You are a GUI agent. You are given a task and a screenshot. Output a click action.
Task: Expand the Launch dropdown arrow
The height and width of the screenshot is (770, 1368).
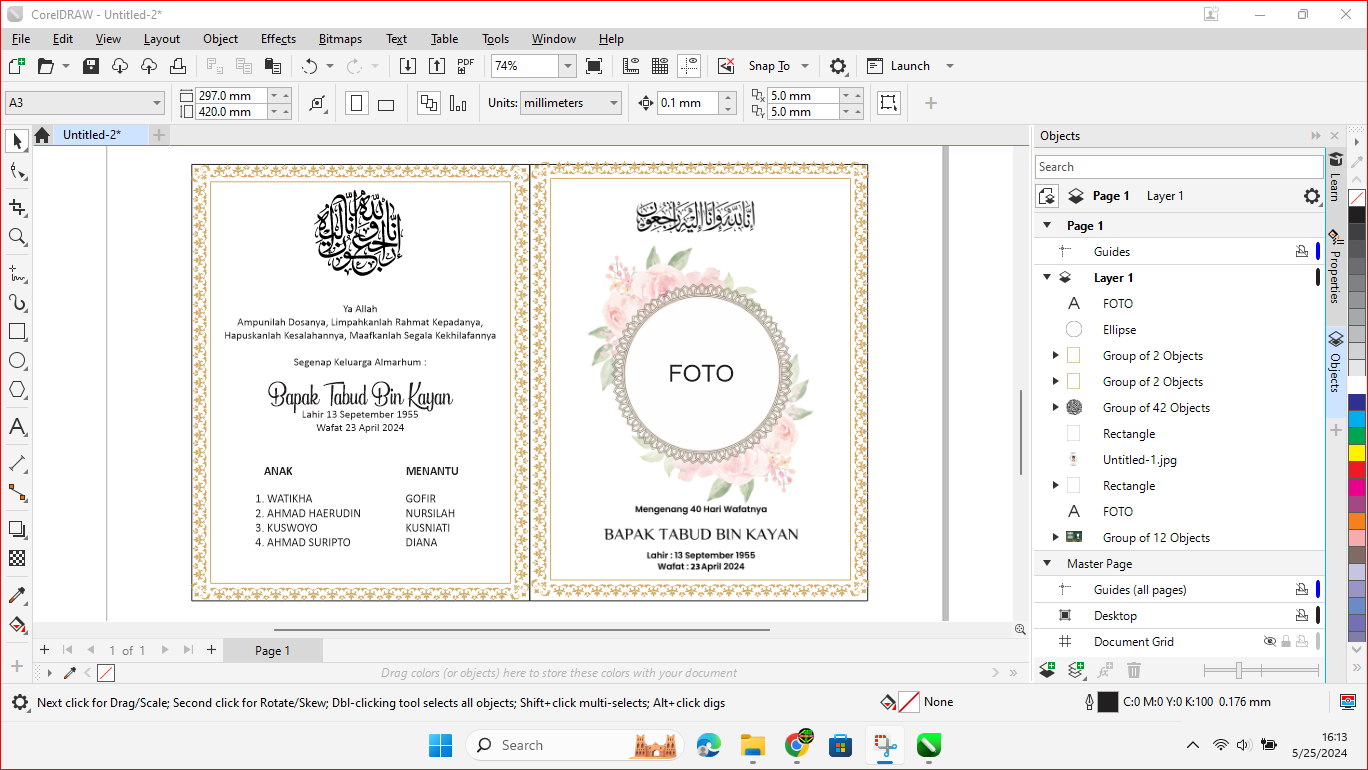(950, 66)
